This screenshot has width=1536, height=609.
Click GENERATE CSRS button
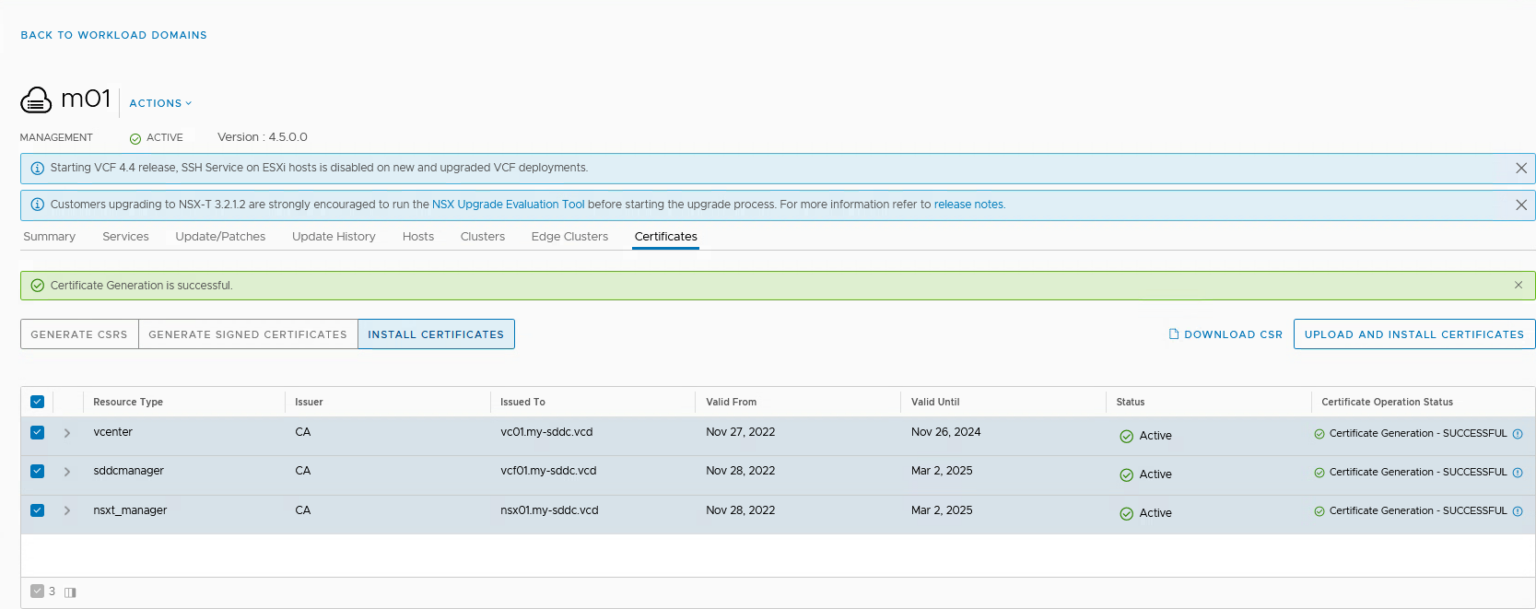[79, 334]
